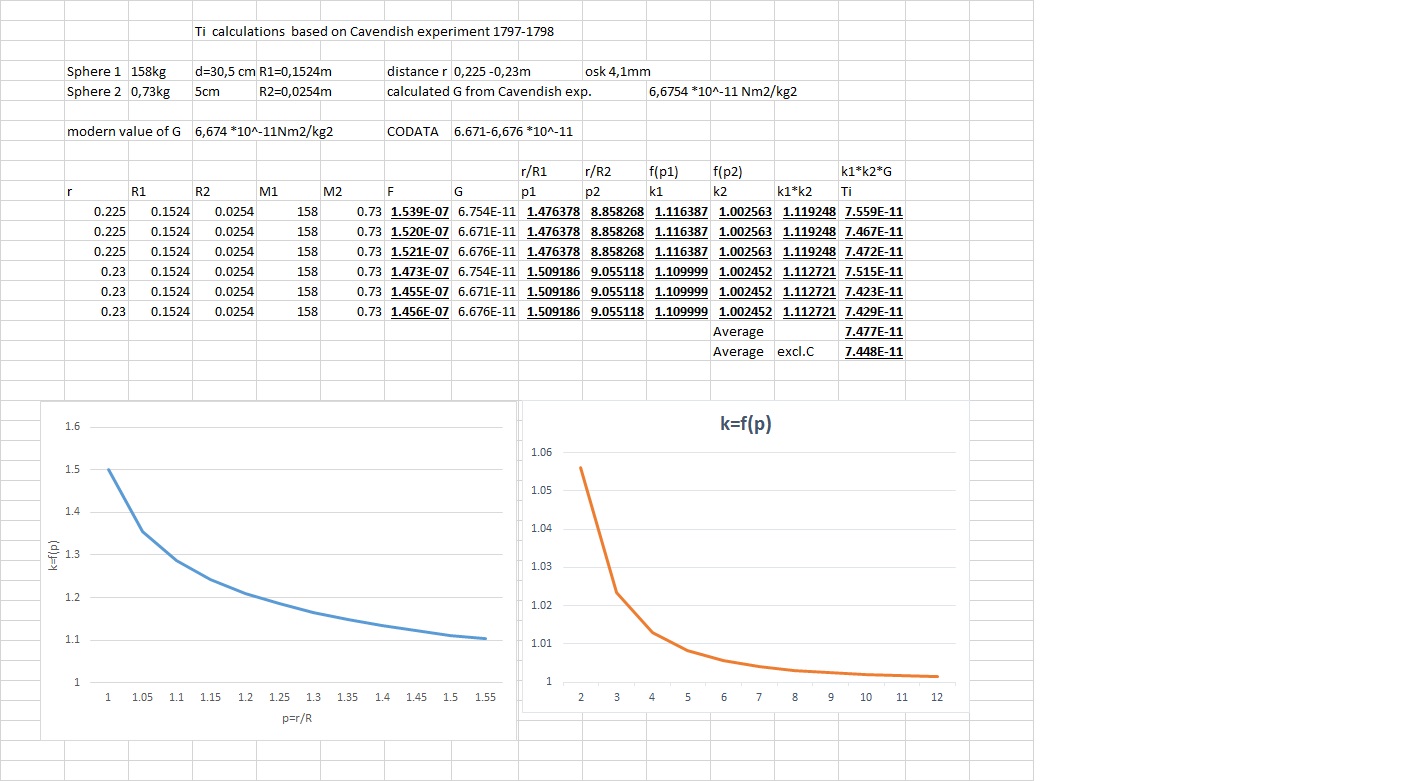The width and height of the screenshot is (1417, 781).
Task: Select the CODATA label cell
Action: click(412, 132)
